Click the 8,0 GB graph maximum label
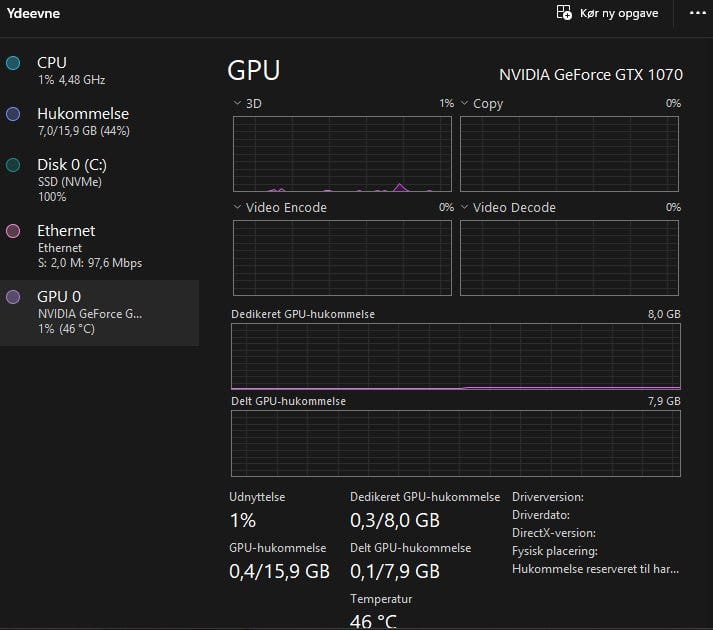Image resolution: width=713 pixels, height=630 pixels. point(664,314)
